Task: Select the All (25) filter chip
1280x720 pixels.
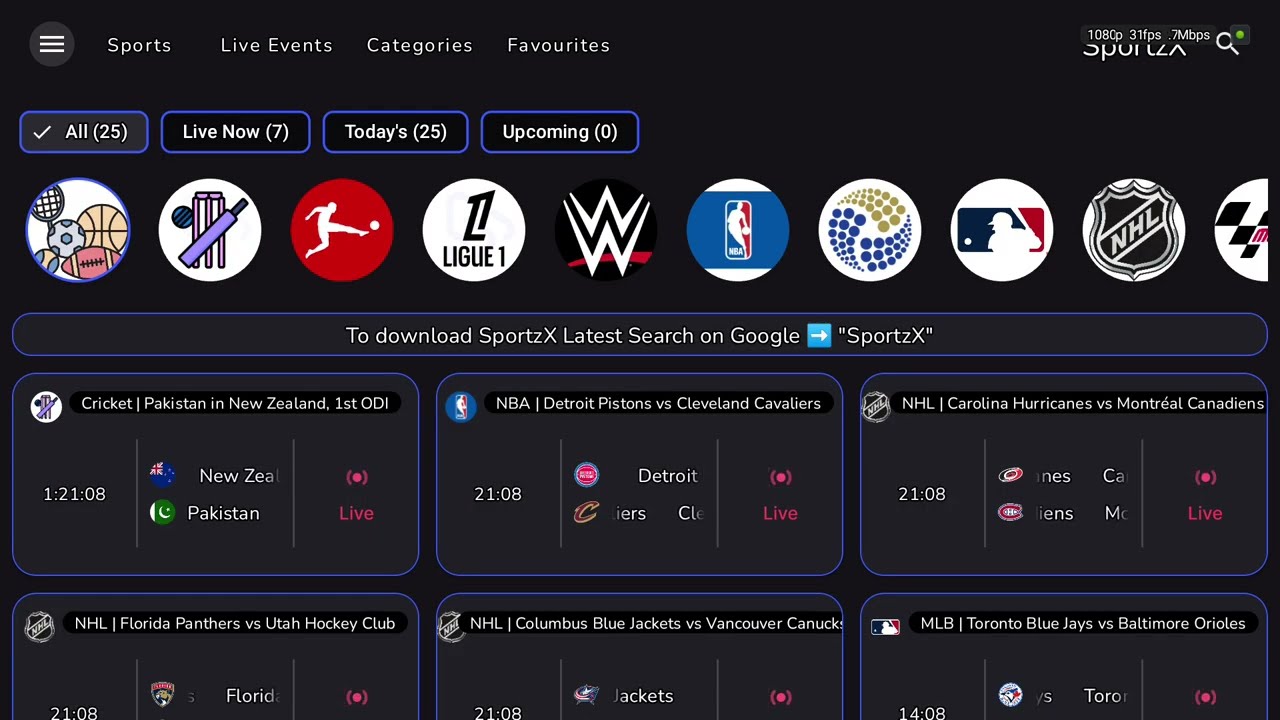Action: [84, 132]
